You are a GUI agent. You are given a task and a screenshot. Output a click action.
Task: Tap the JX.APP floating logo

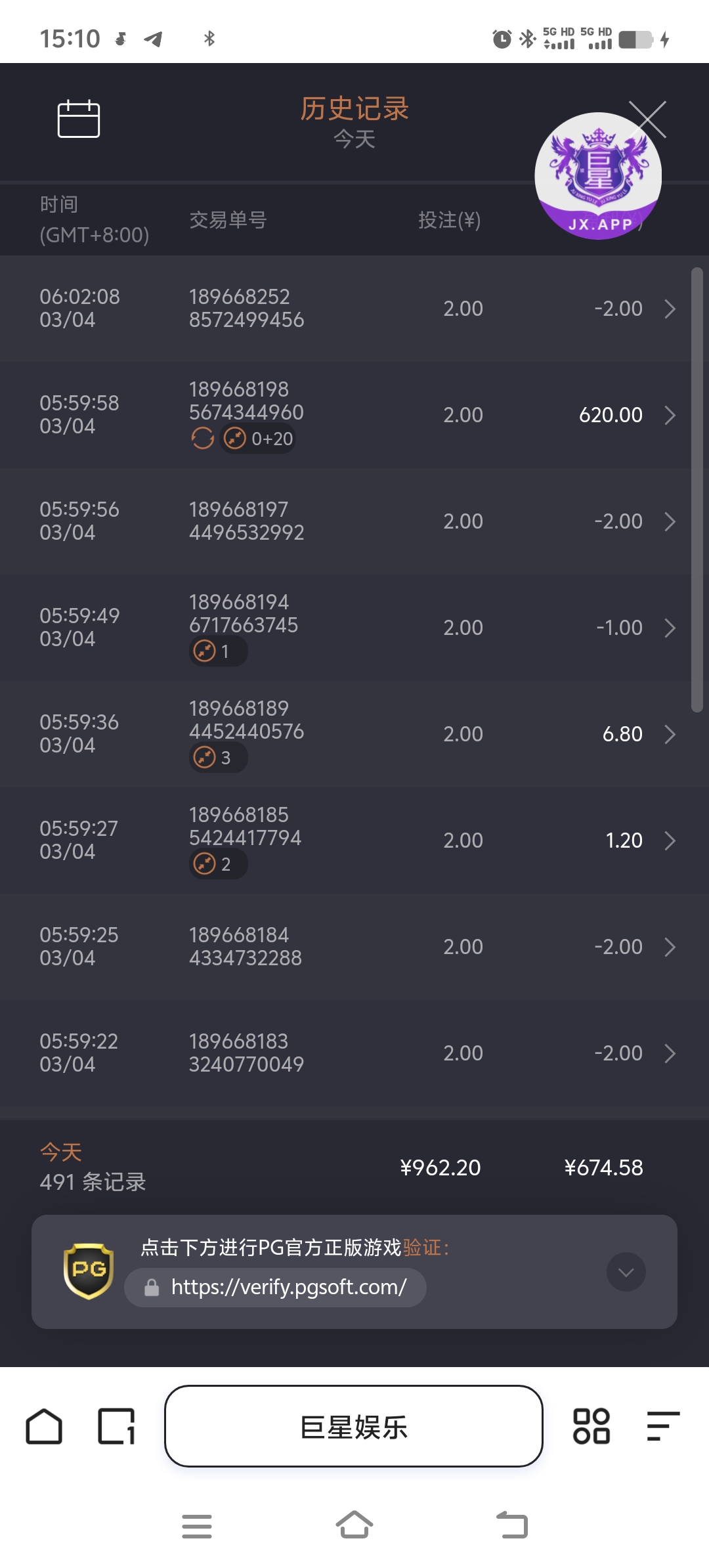tap(597, 176)
